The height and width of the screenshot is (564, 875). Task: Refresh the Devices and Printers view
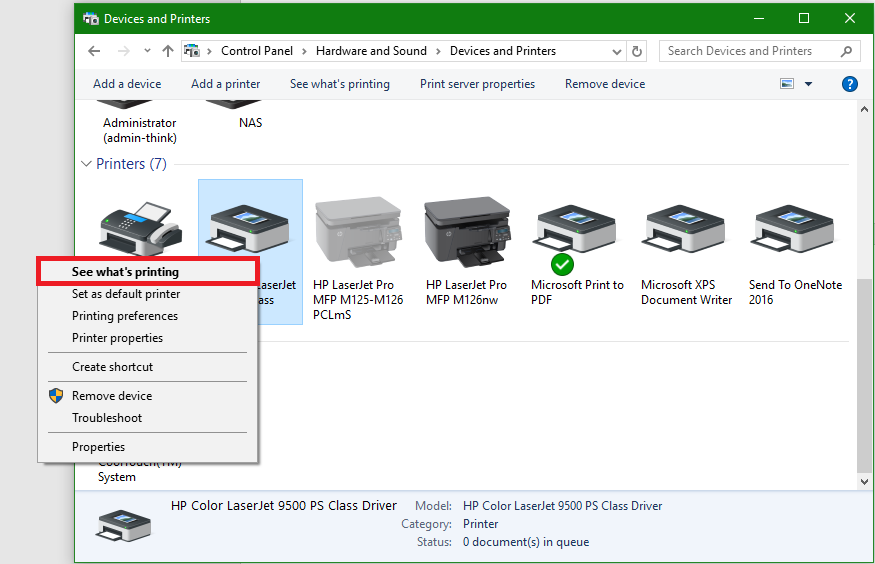[638, 51]
